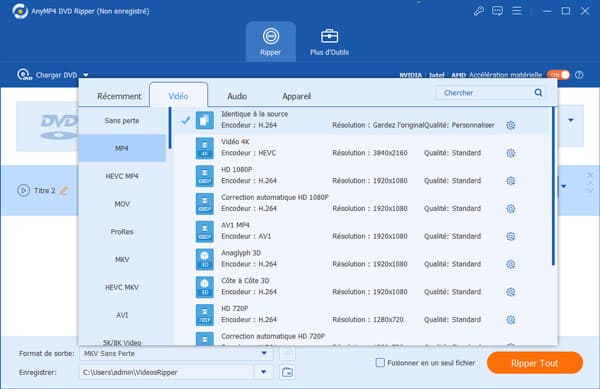
Task: Open the Format de sortie dropdown
Action: pos(264,353)
